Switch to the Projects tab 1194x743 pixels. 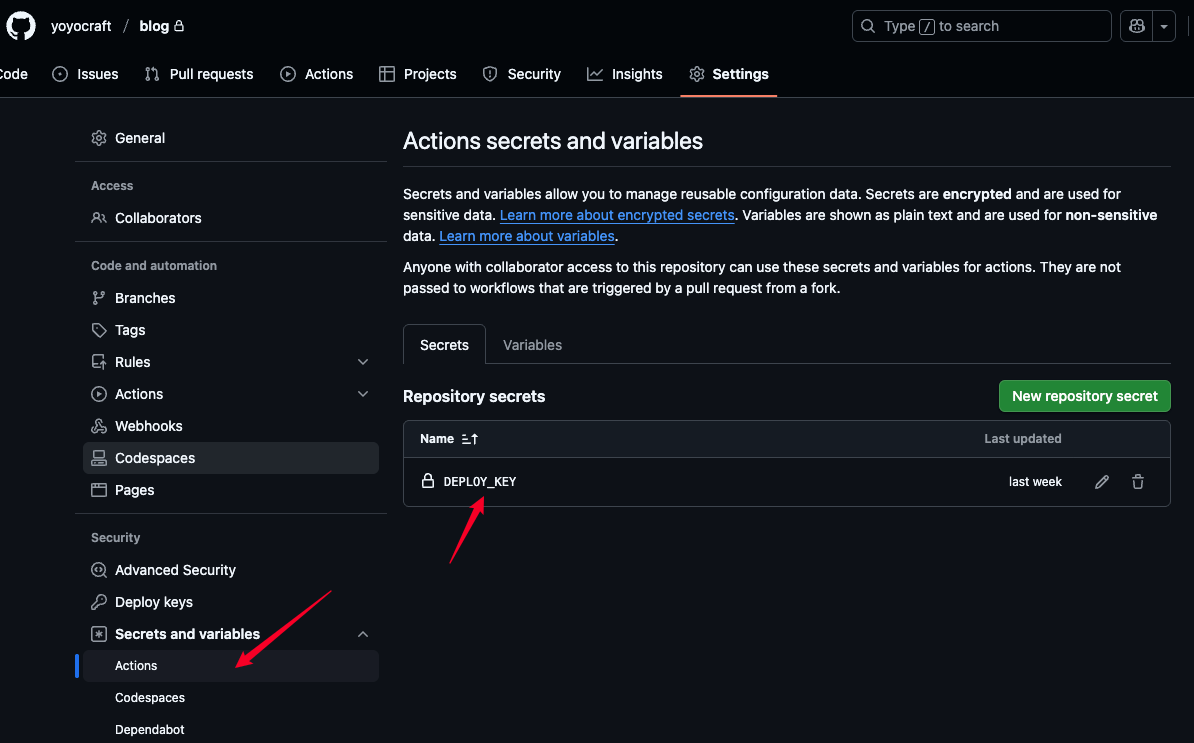[x=418, y=74]
